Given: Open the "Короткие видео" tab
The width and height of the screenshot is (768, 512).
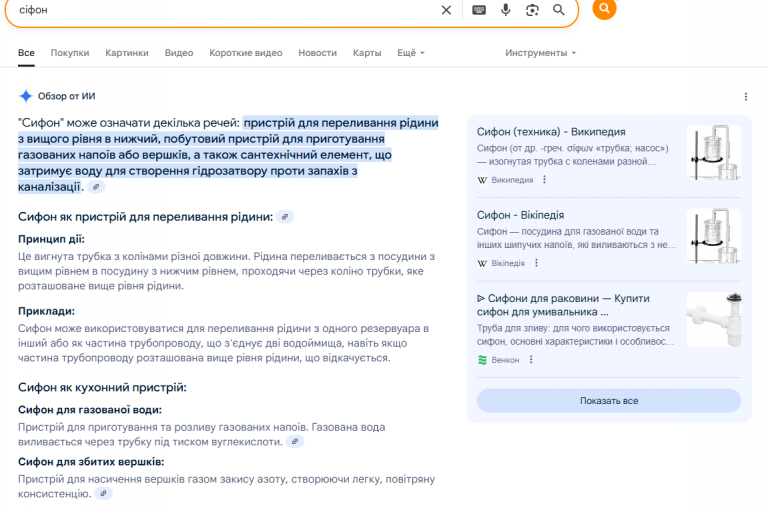Looking at the screenshot, I should (246, 53).
